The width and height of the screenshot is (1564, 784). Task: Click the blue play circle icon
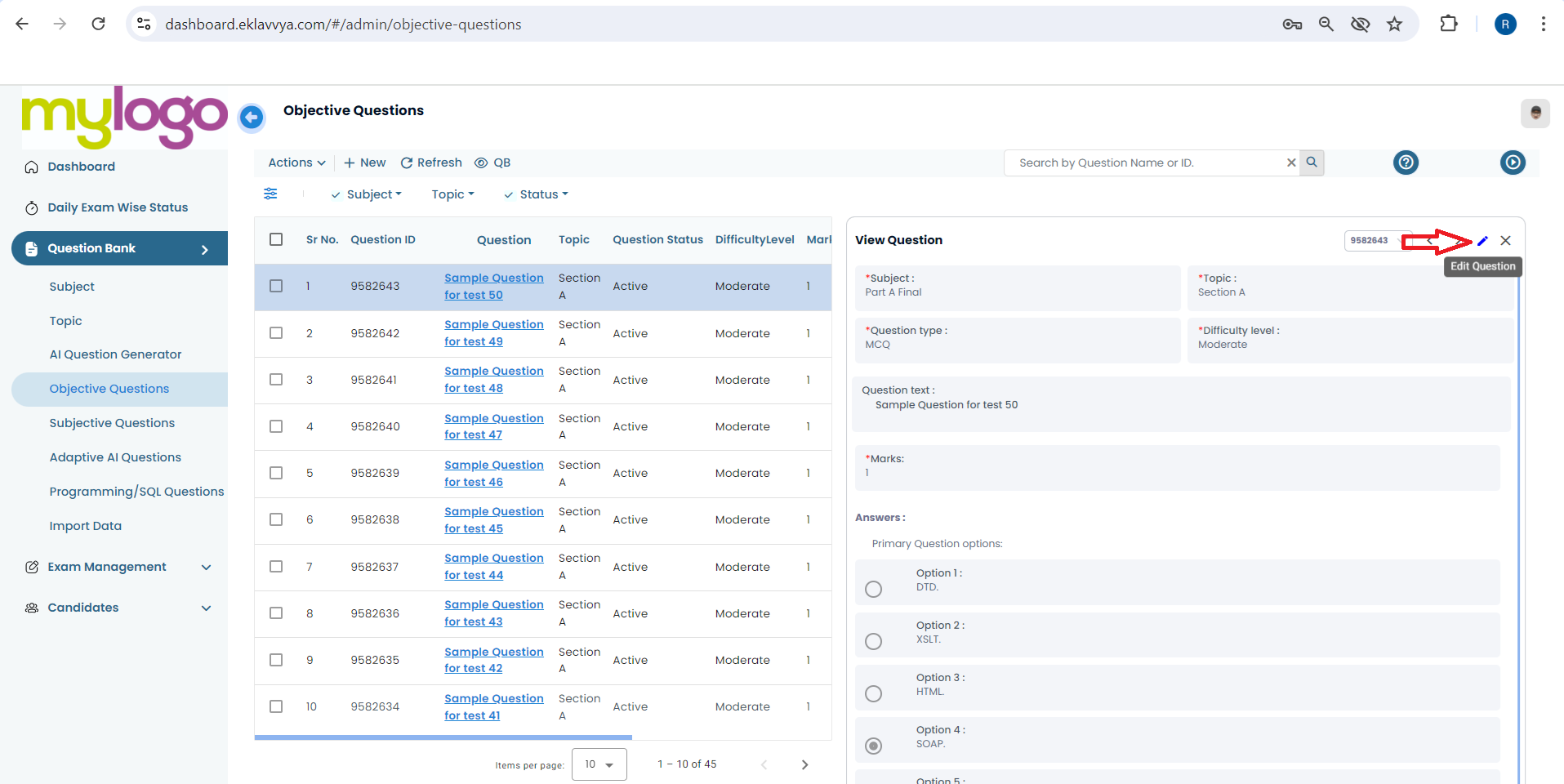1513,163
